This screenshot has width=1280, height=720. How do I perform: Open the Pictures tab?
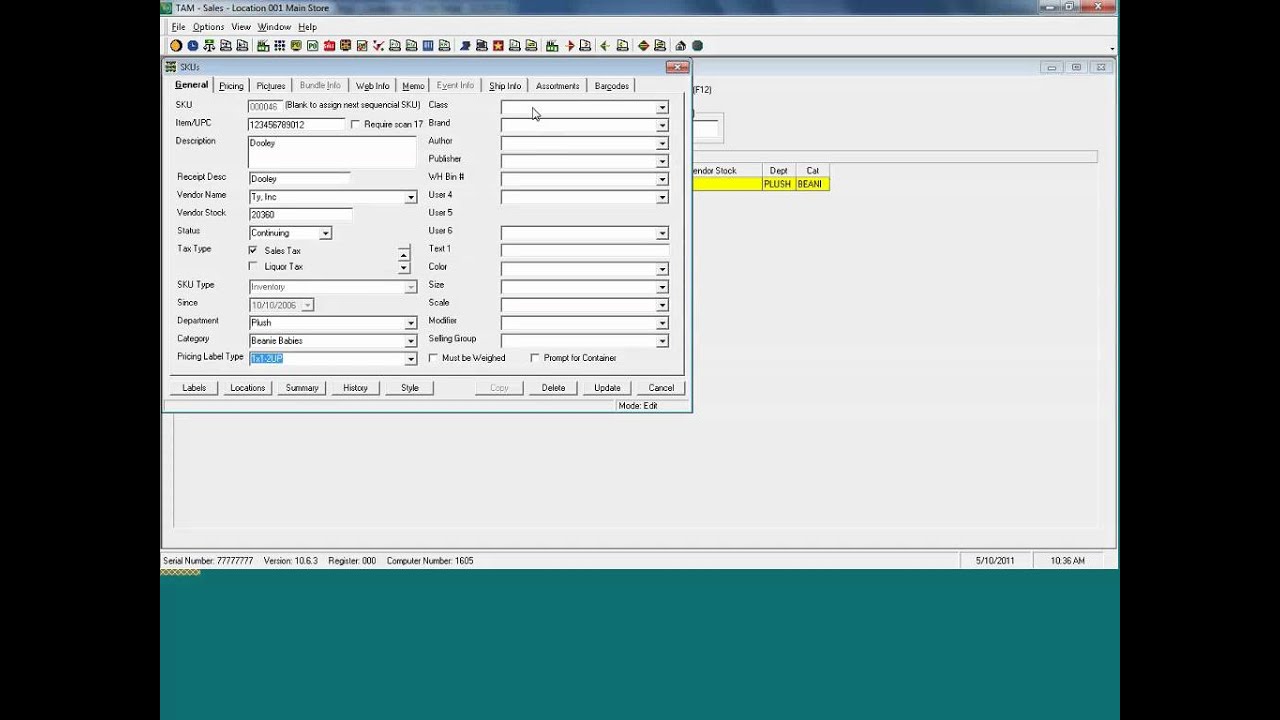270,86
